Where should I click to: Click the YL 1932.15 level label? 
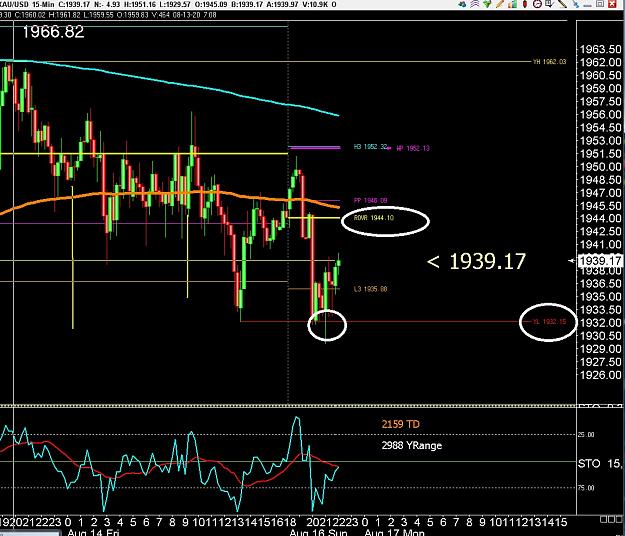(x=549, y=322)
